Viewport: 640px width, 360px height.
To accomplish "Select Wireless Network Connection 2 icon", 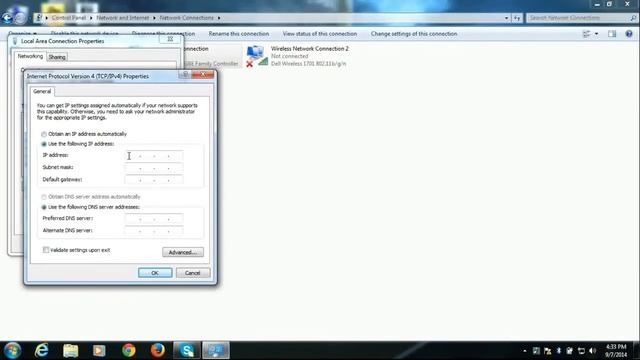I will coord(257,56).
